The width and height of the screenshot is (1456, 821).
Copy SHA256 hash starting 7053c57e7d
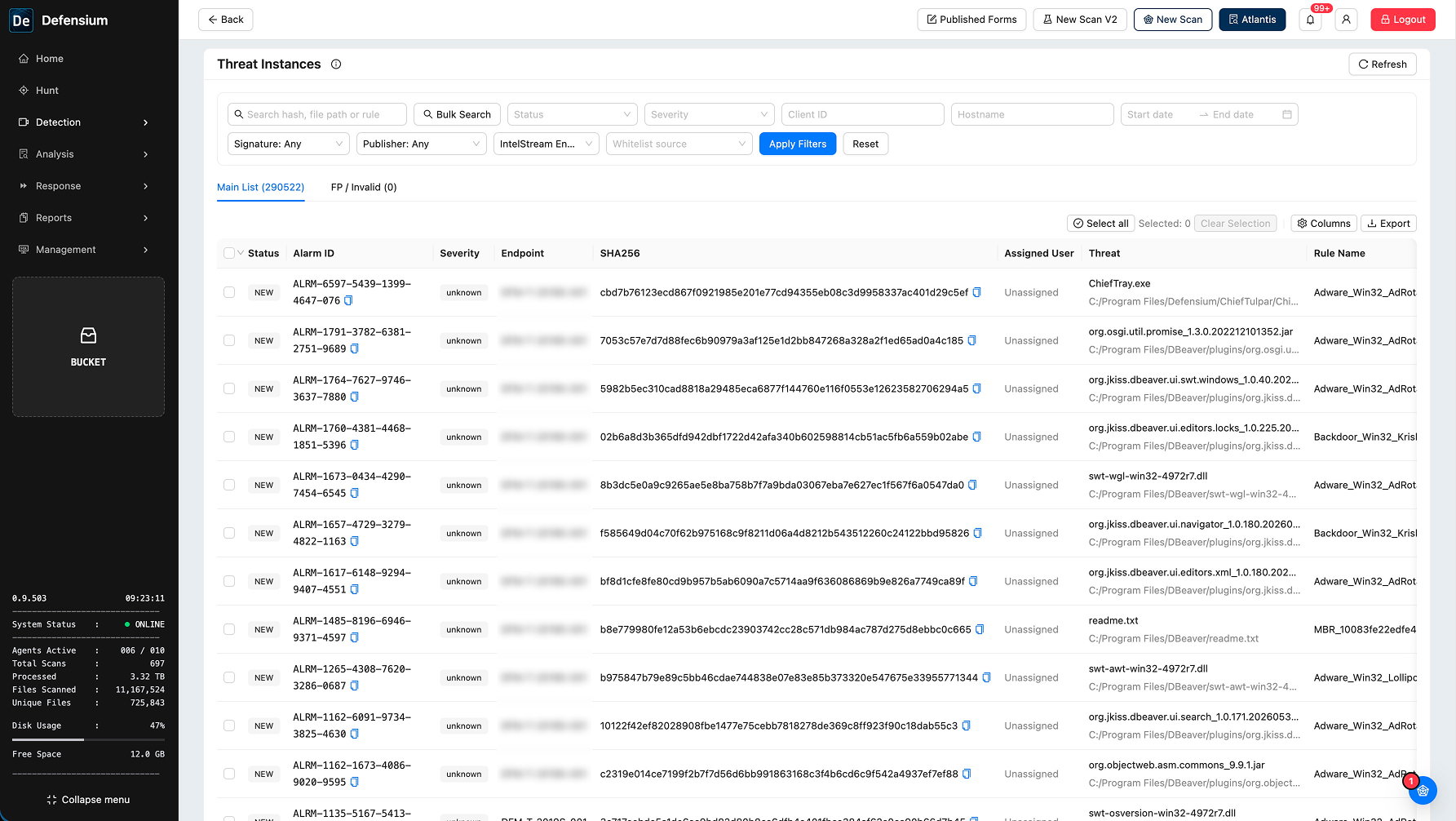click(972, 340)
